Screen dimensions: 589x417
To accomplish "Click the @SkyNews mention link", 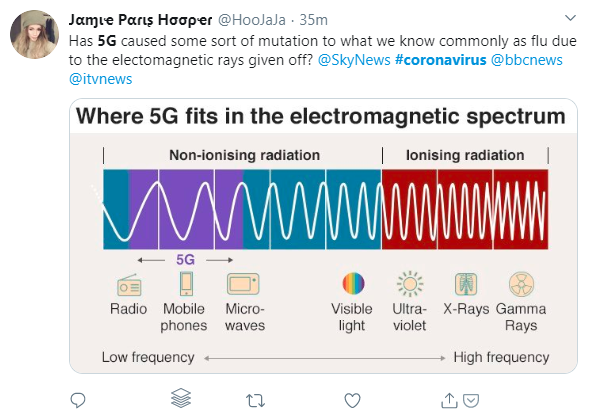I will [354, 60].
